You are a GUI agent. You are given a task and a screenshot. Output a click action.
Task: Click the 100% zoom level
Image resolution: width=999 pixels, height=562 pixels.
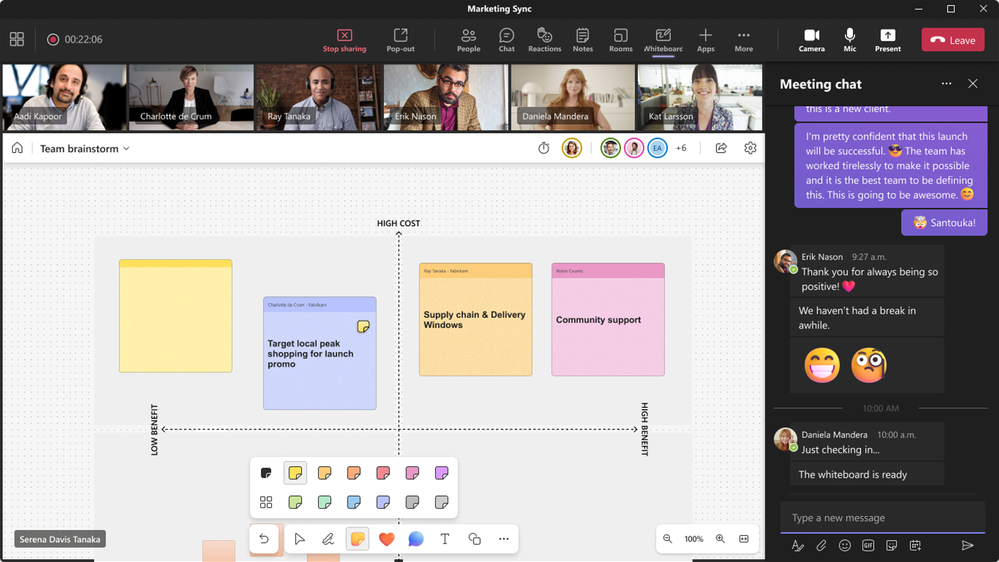694,539
